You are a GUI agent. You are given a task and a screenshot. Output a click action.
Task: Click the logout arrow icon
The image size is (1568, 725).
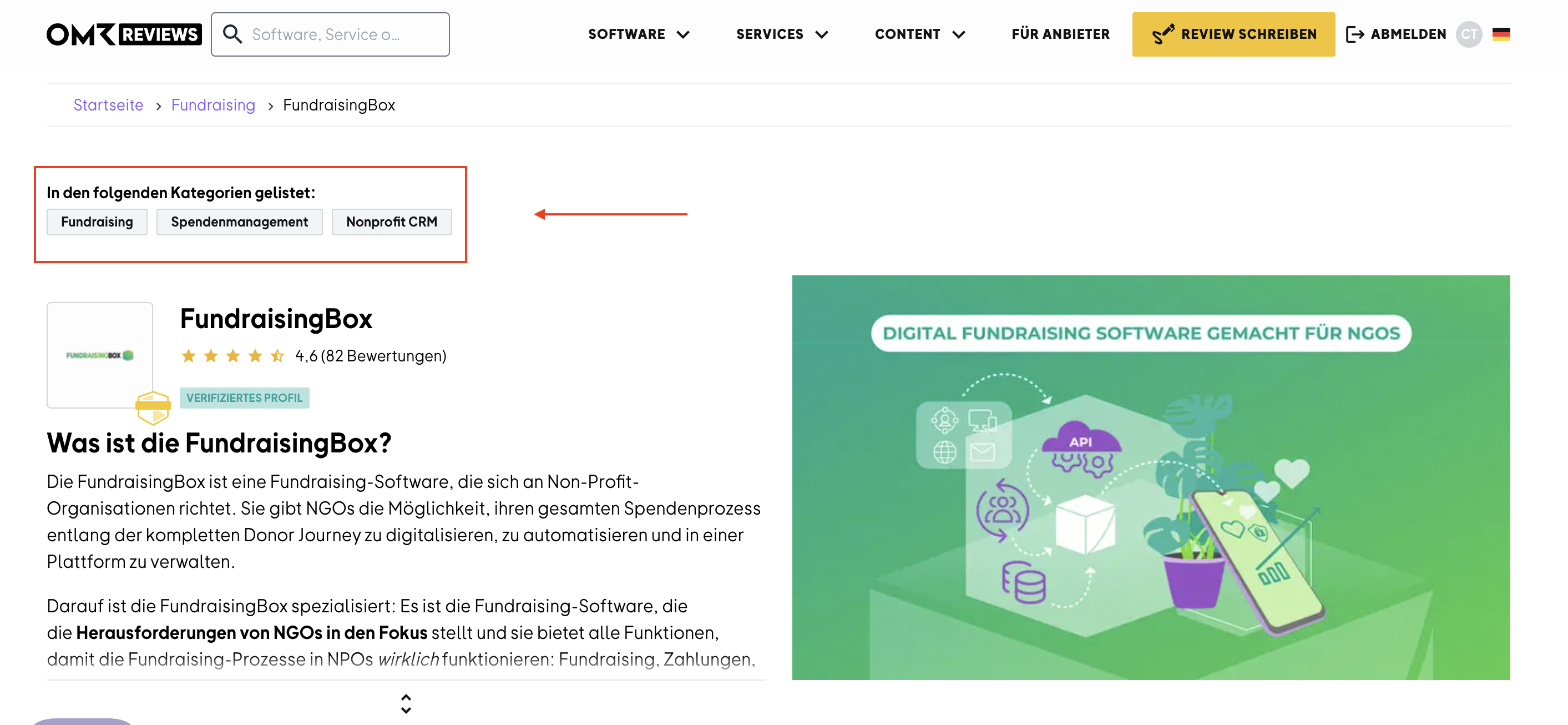tap(1354, 34)
